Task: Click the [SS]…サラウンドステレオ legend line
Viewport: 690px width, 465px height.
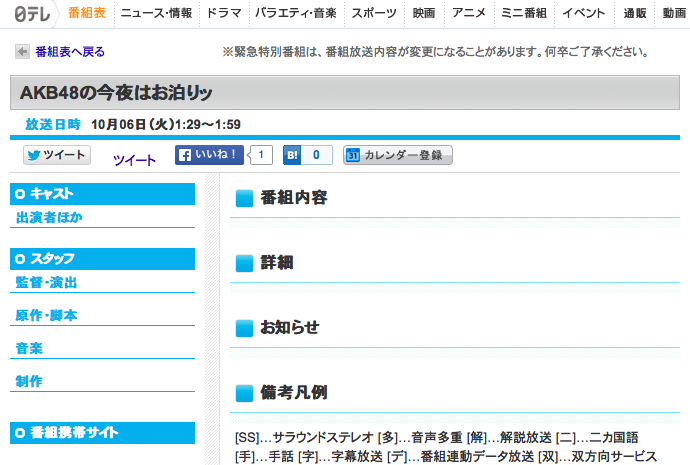Action: [437, 438]
